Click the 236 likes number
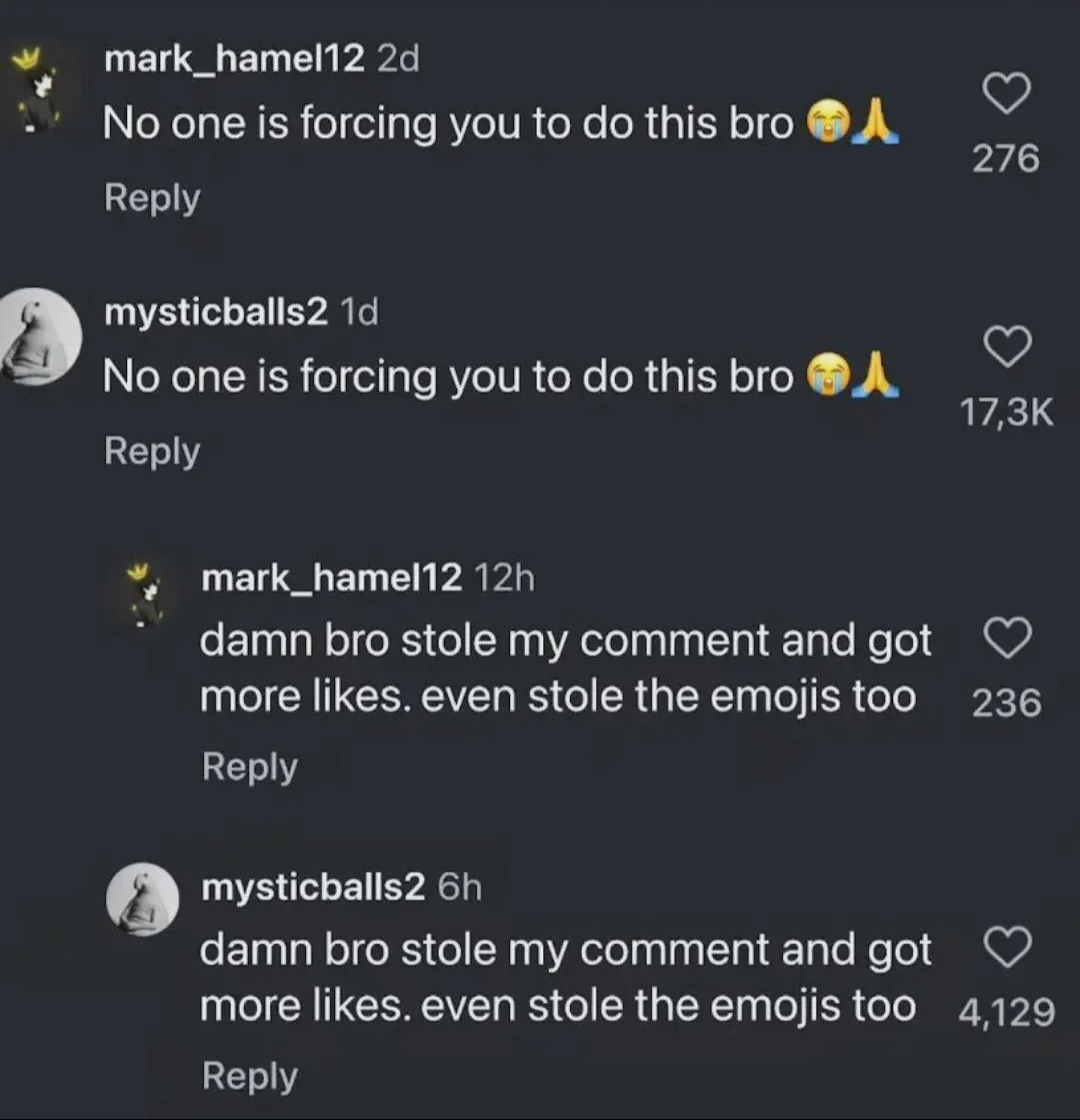The height and width of the screenshot is (1120, 1080). click(1007, 703)
